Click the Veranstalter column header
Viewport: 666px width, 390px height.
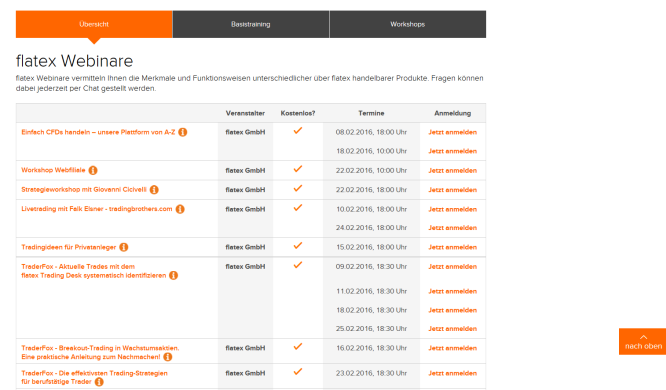[x=245, y=113]
